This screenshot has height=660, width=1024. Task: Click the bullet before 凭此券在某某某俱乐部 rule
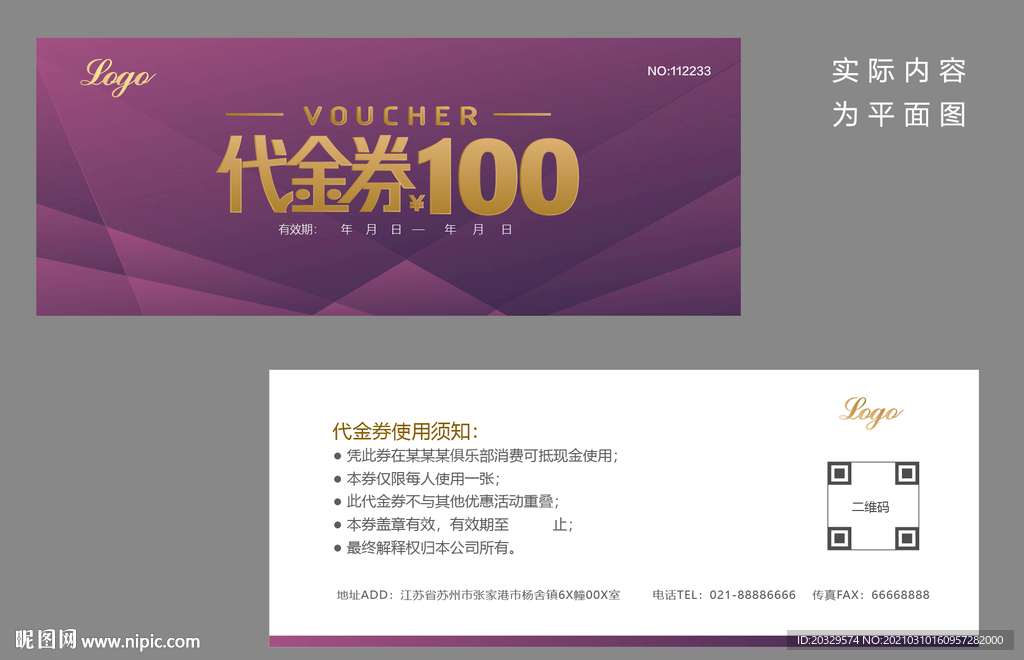point(335,456)
